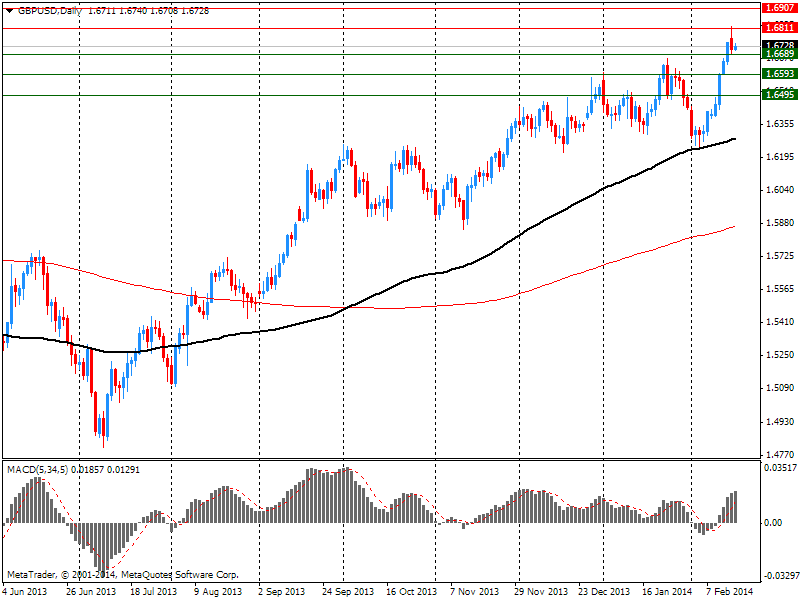Click the triangle arrow beside GBPUSD,Daily
Image resolution: width=800 pixels, height=600 pixels.
[9, 9]
